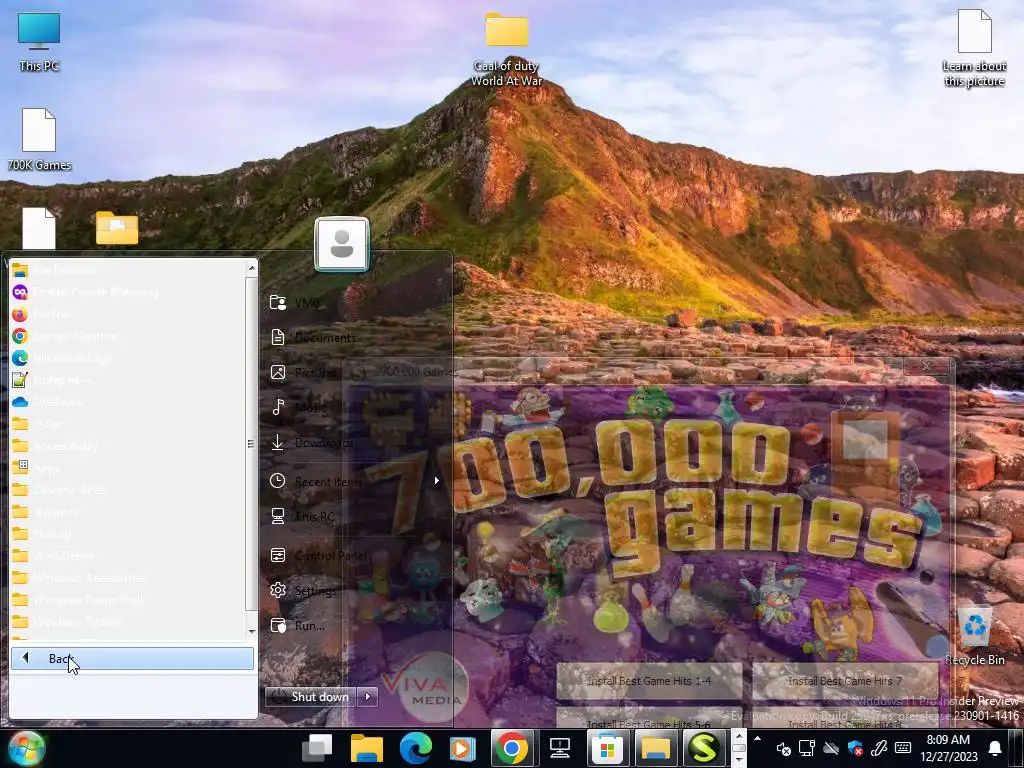Screen dimensions: 1024x768
Task: Select Caal of duty World At War folder
Action: point(507,49)
